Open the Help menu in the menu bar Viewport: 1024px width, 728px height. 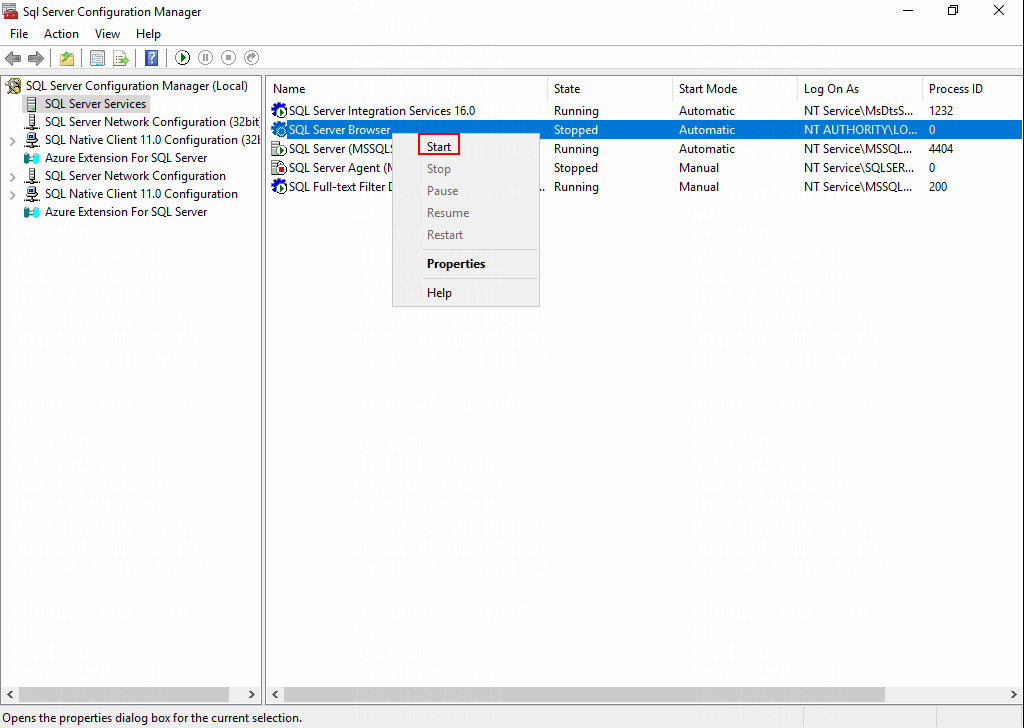click(x=148, y=34)
